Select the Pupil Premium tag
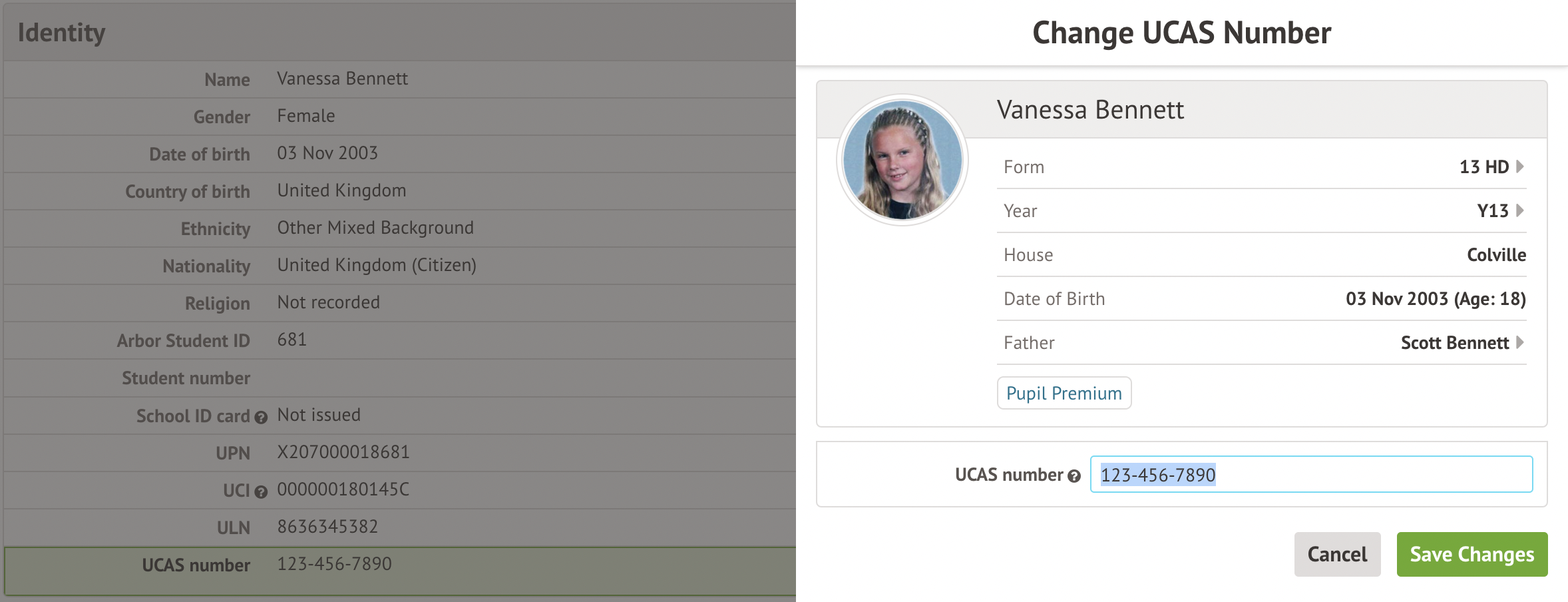 coord(1064,393)
